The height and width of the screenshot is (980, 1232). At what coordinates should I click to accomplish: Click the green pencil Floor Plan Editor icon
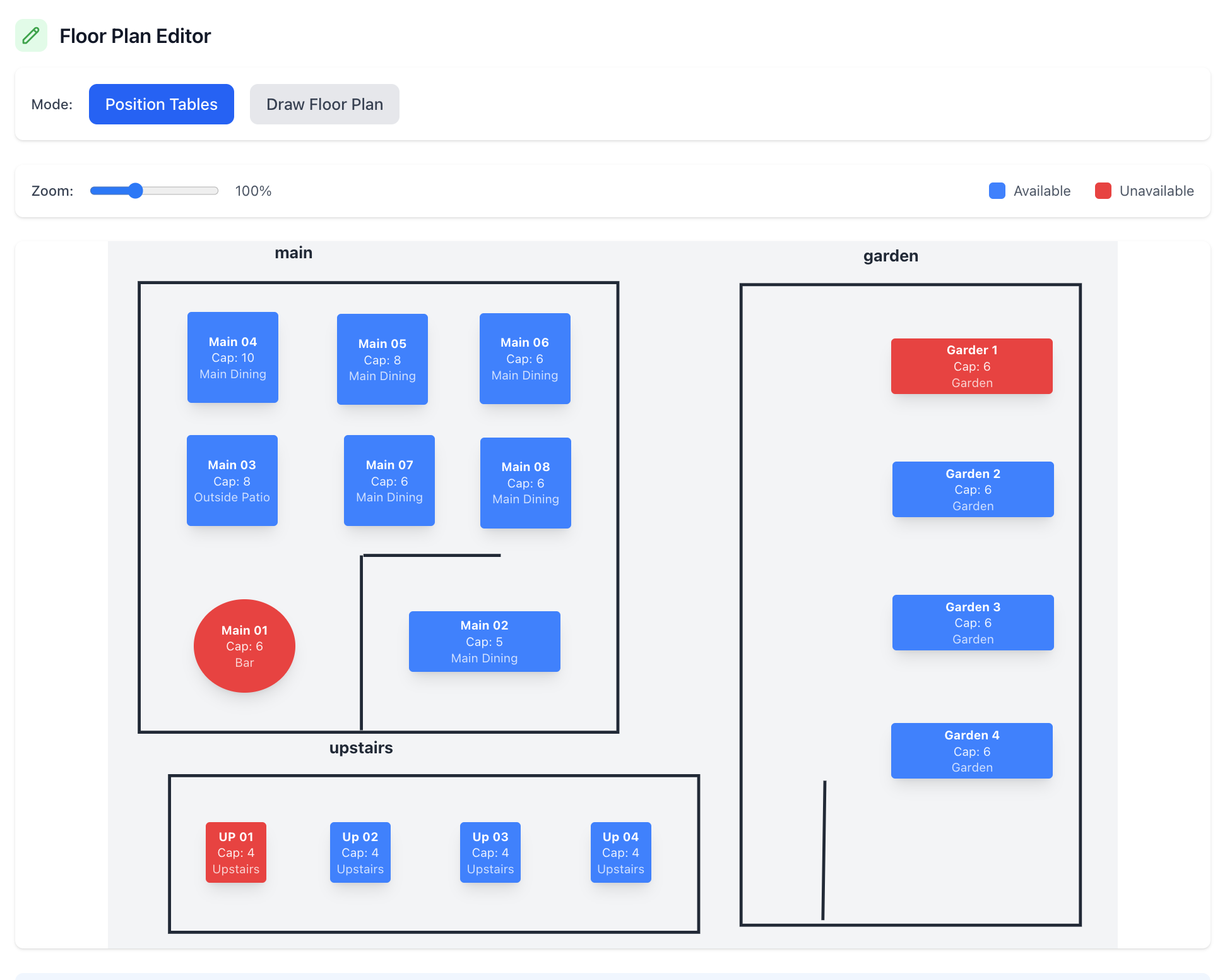pos(31,36)
